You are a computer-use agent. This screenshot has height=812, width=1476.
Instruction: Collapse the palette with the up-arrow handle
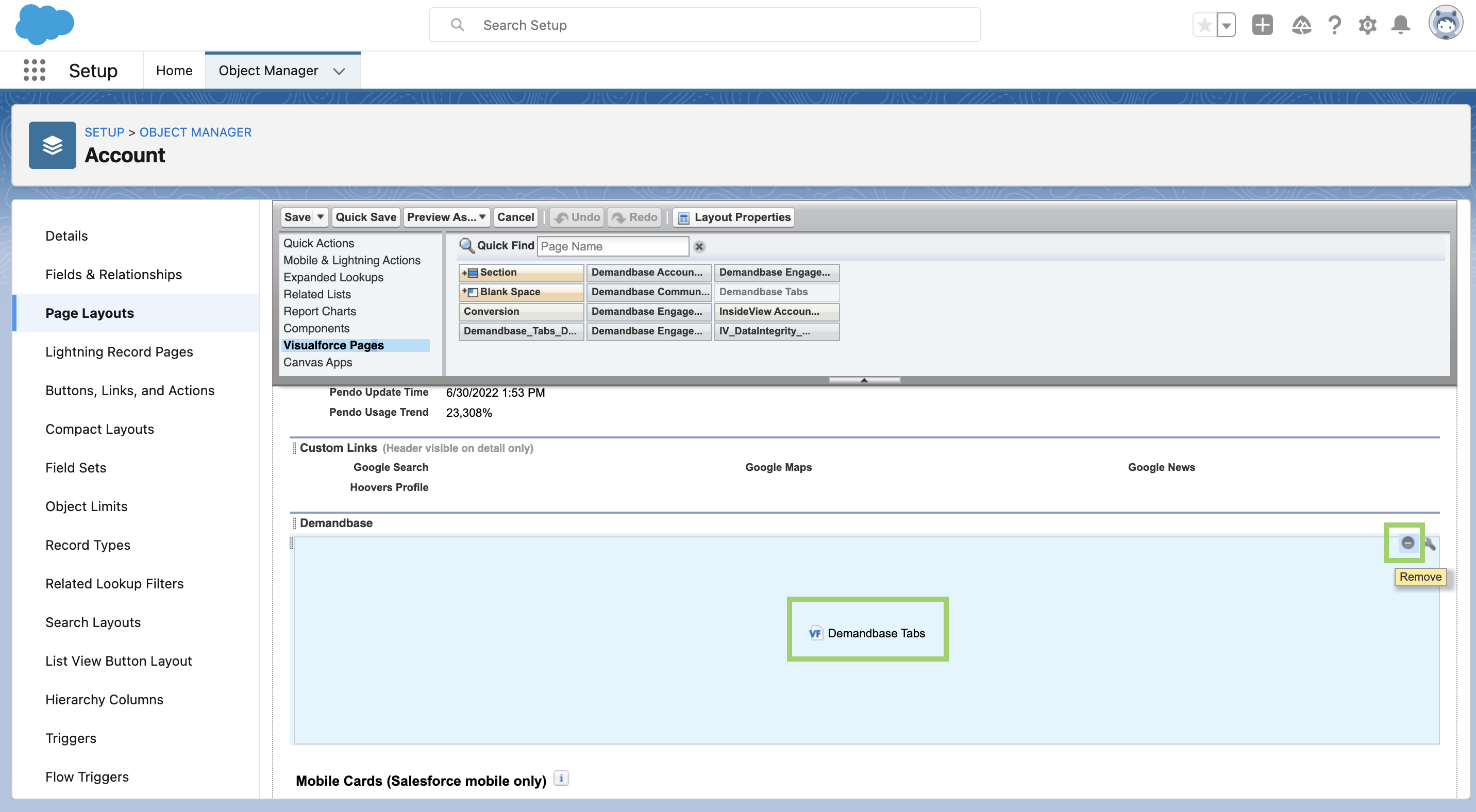864,380
